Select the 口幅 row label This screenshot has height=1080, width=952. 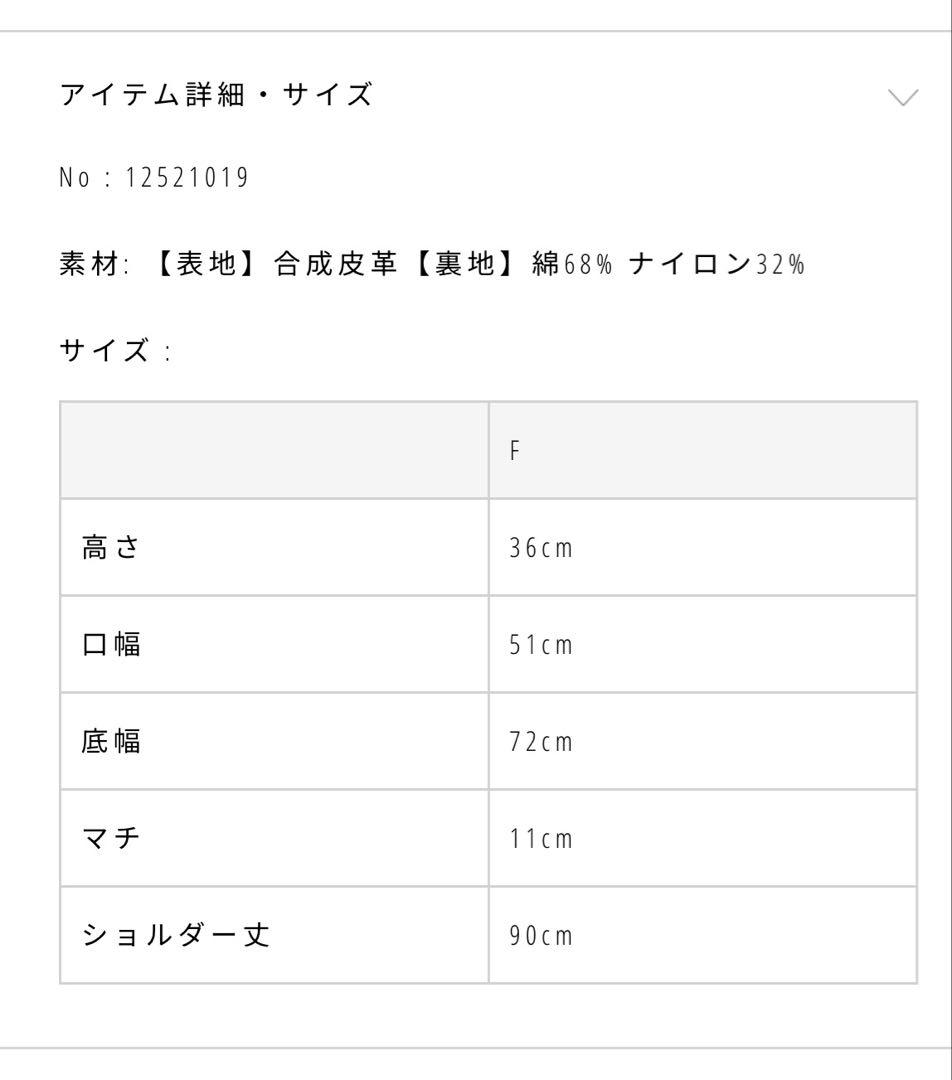[x=112, y=645]
